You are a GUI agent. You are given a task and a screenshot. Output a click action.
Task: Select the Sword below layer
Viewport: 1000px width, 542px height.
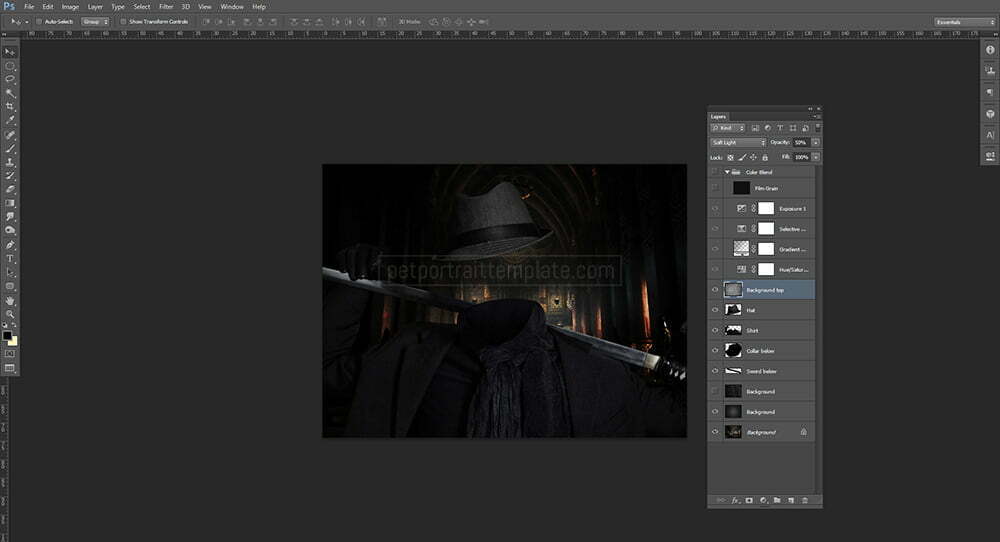pyautogui.click(x=760, y=371)
